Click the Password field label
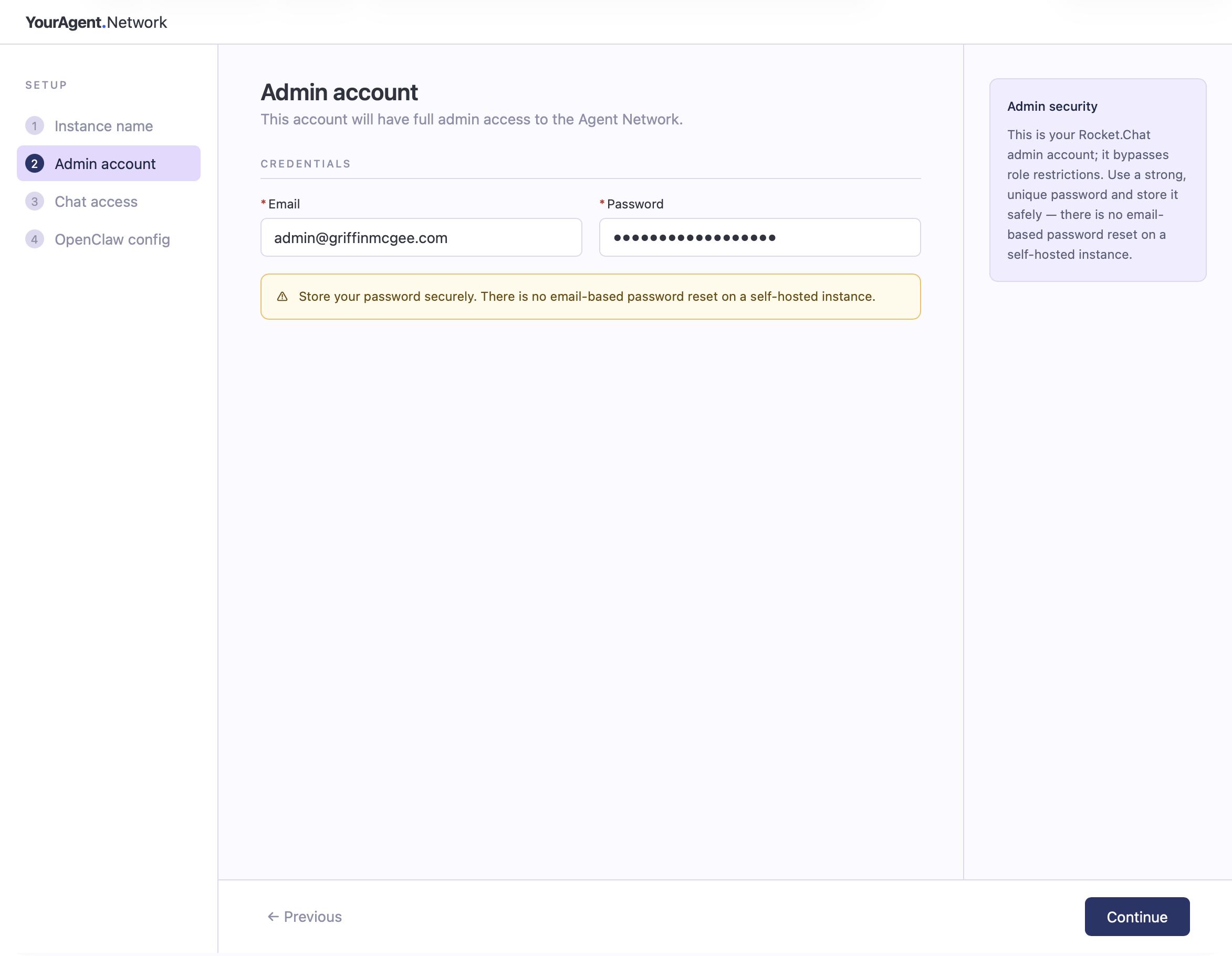This screenshot has height=956, width=1232. click(x=635, y=204)
